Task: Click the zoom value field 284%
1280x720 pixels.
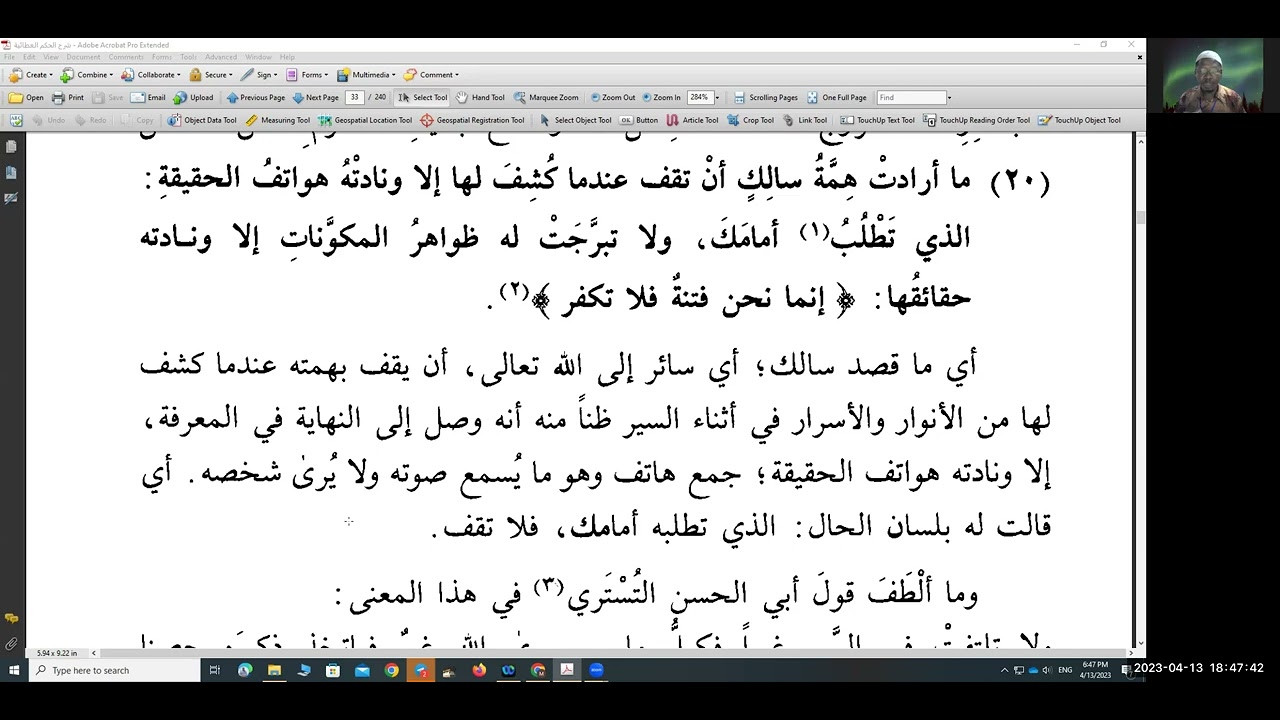Action: (x=699, y=97)
